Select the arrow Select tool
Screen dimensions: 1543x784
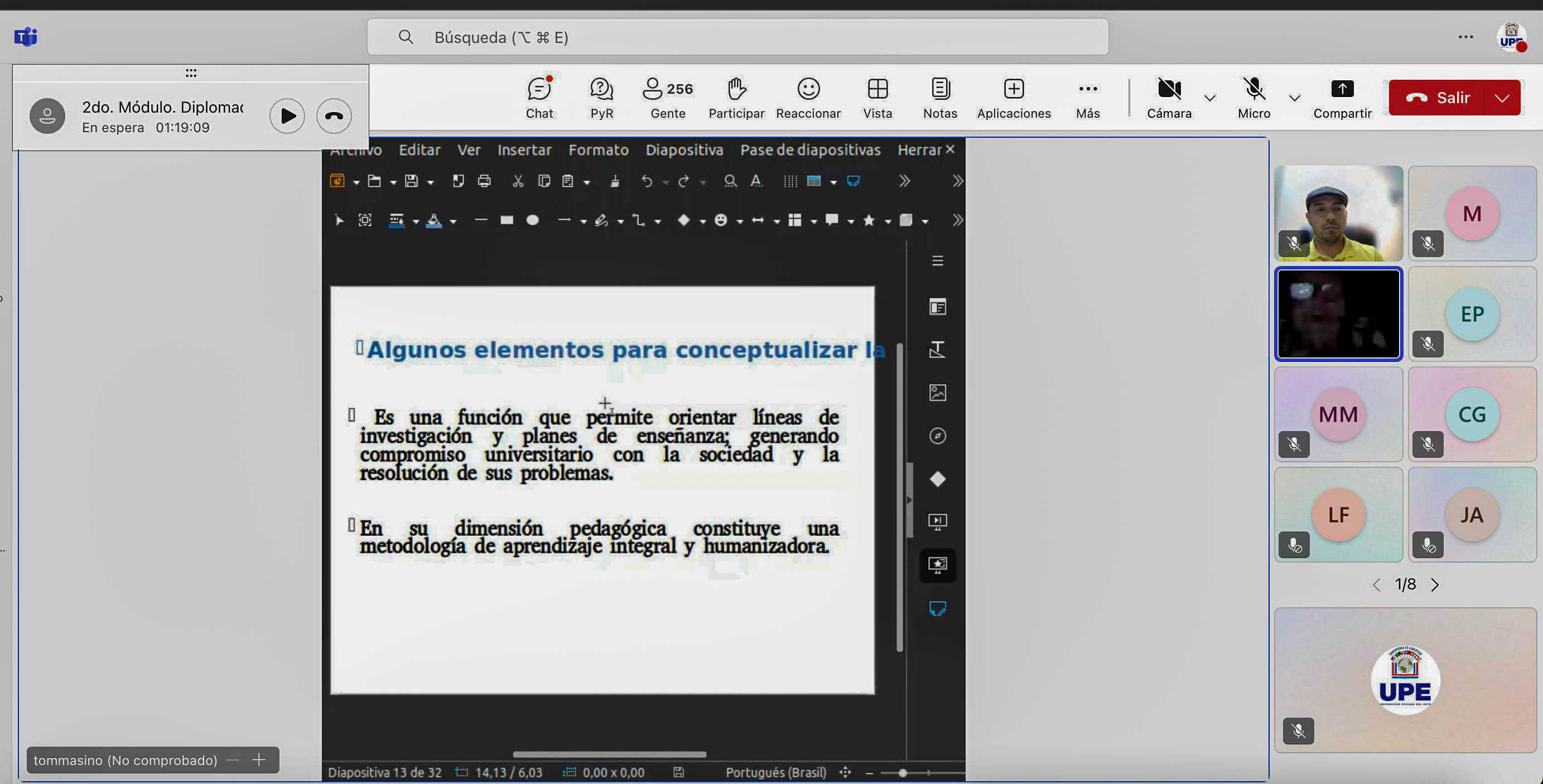[339, 220]
